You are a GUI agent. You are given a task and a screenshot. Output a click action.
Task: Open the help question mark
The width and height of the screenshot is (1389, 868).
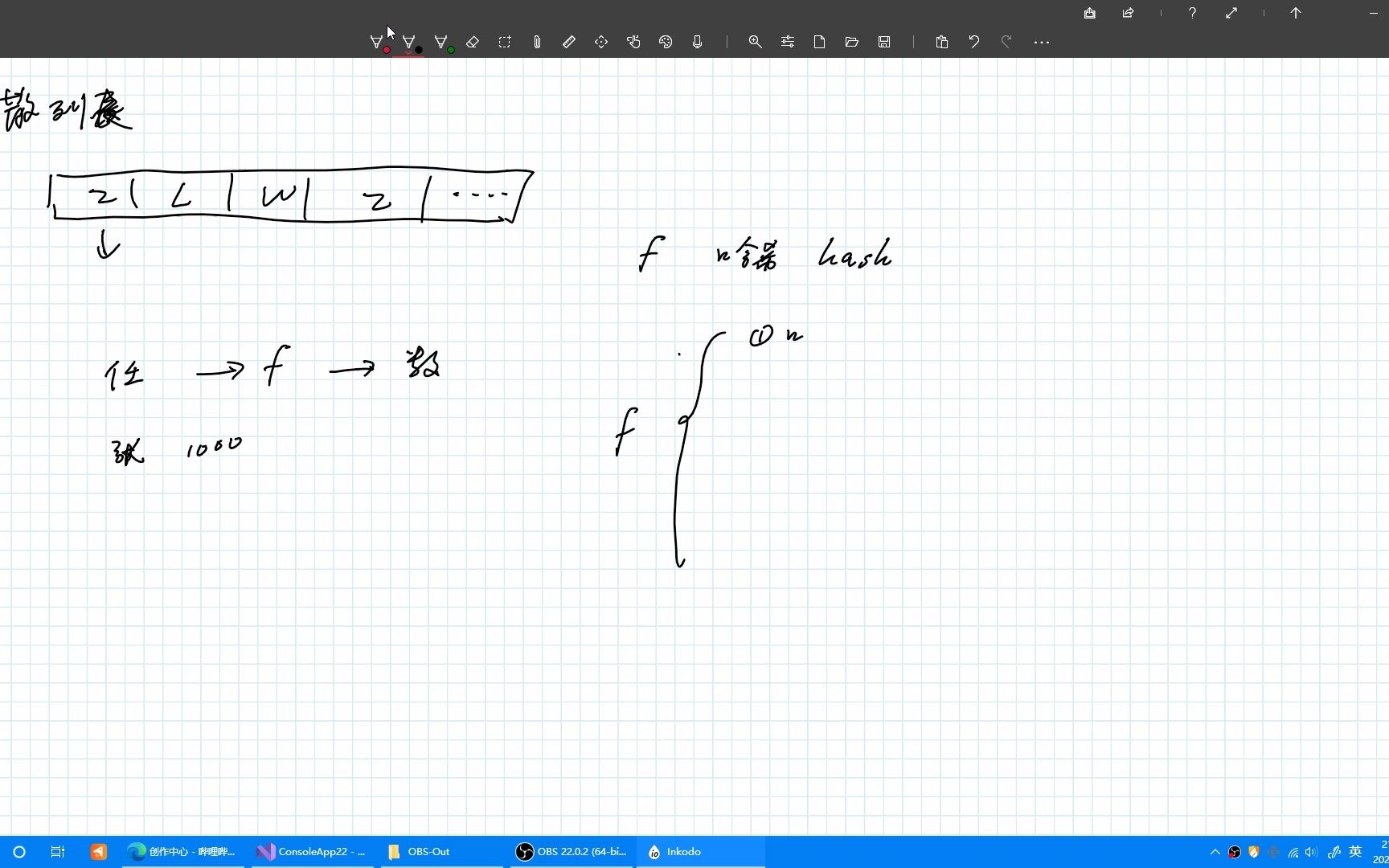tap(1193, 13)
